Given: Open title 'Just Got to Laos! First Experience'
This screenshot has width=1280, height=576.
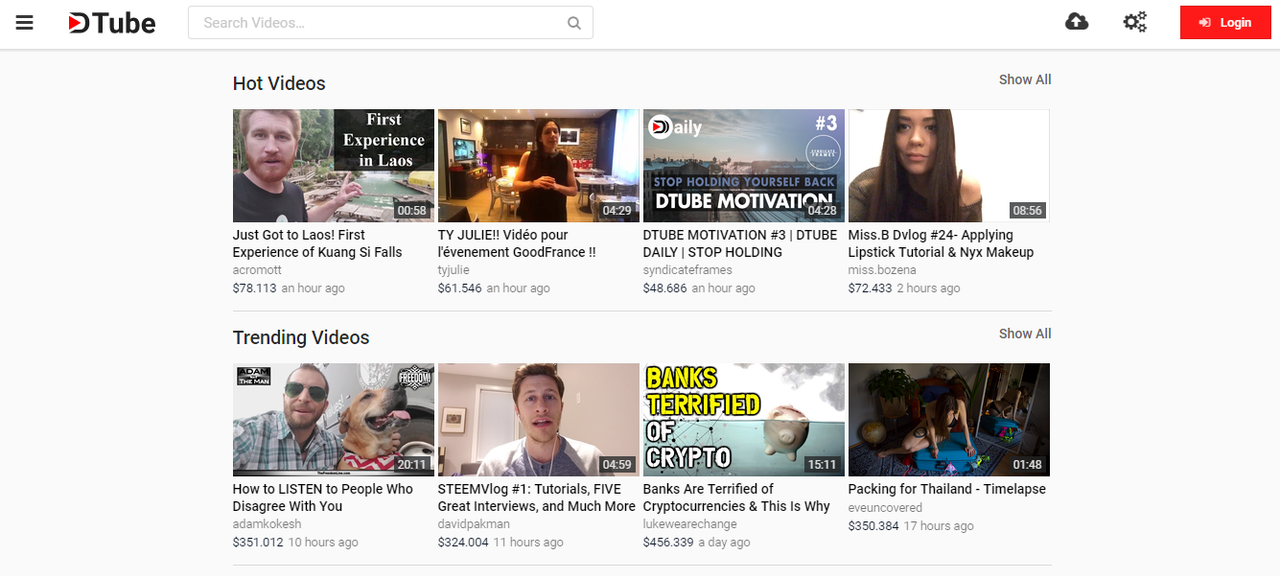Looking at the screenshot, I should 317,244.
